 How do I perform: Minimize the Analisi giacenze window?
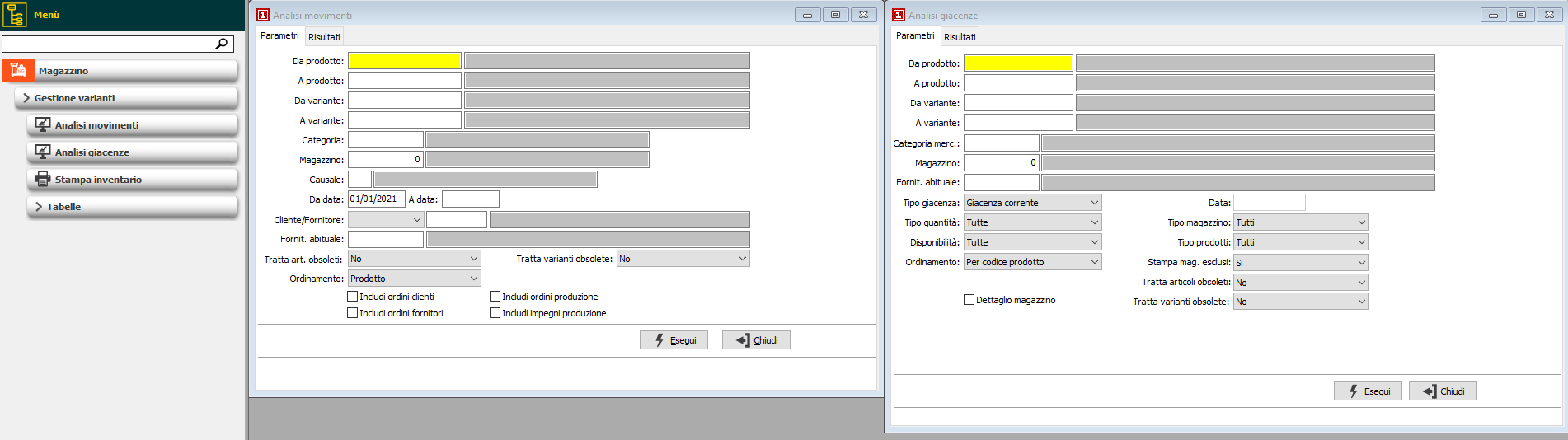coord(1493,15)
